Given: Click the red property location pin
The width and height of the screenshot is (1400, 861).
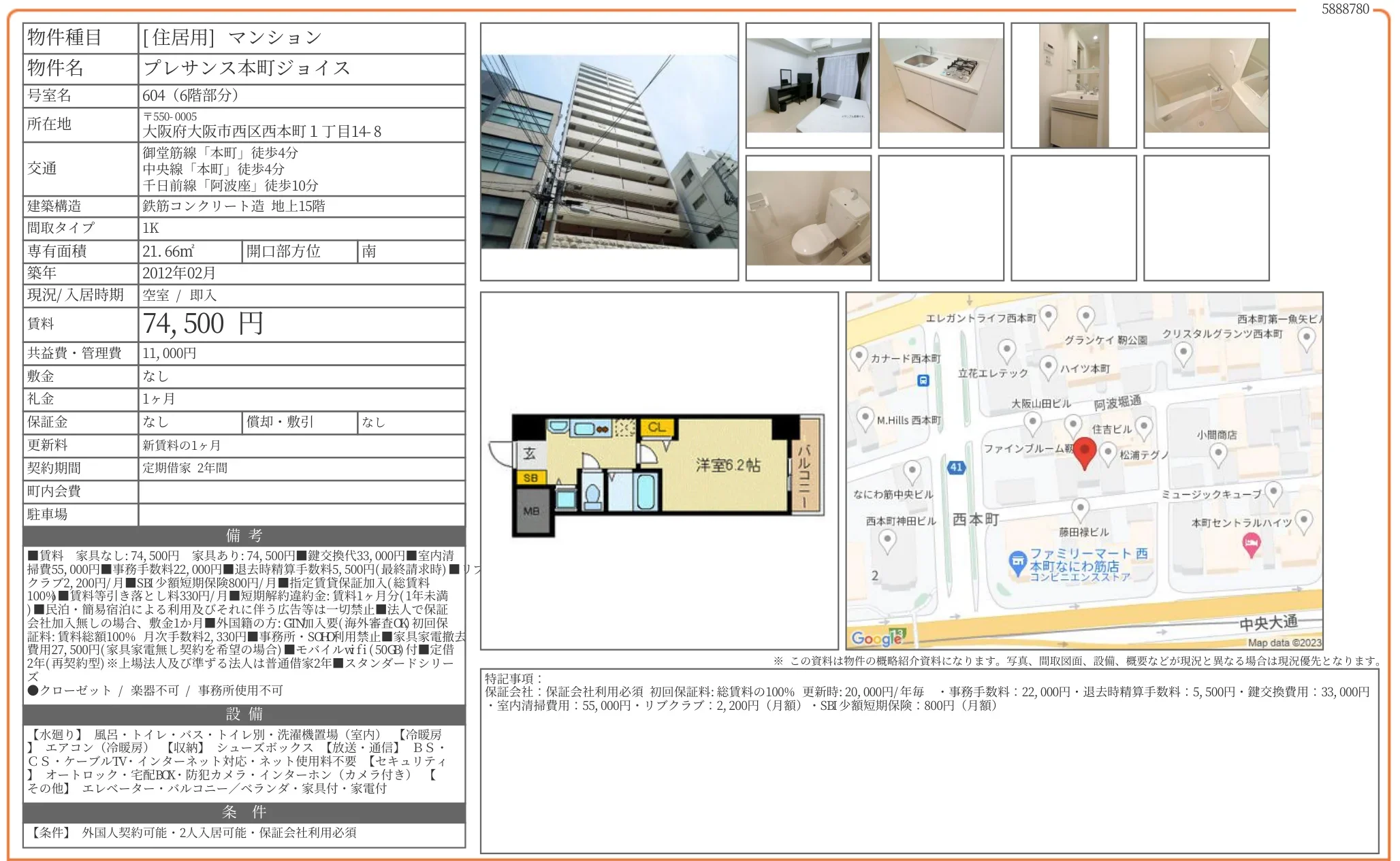Looking at the screenshot, I should click(x=1084, y=451).
